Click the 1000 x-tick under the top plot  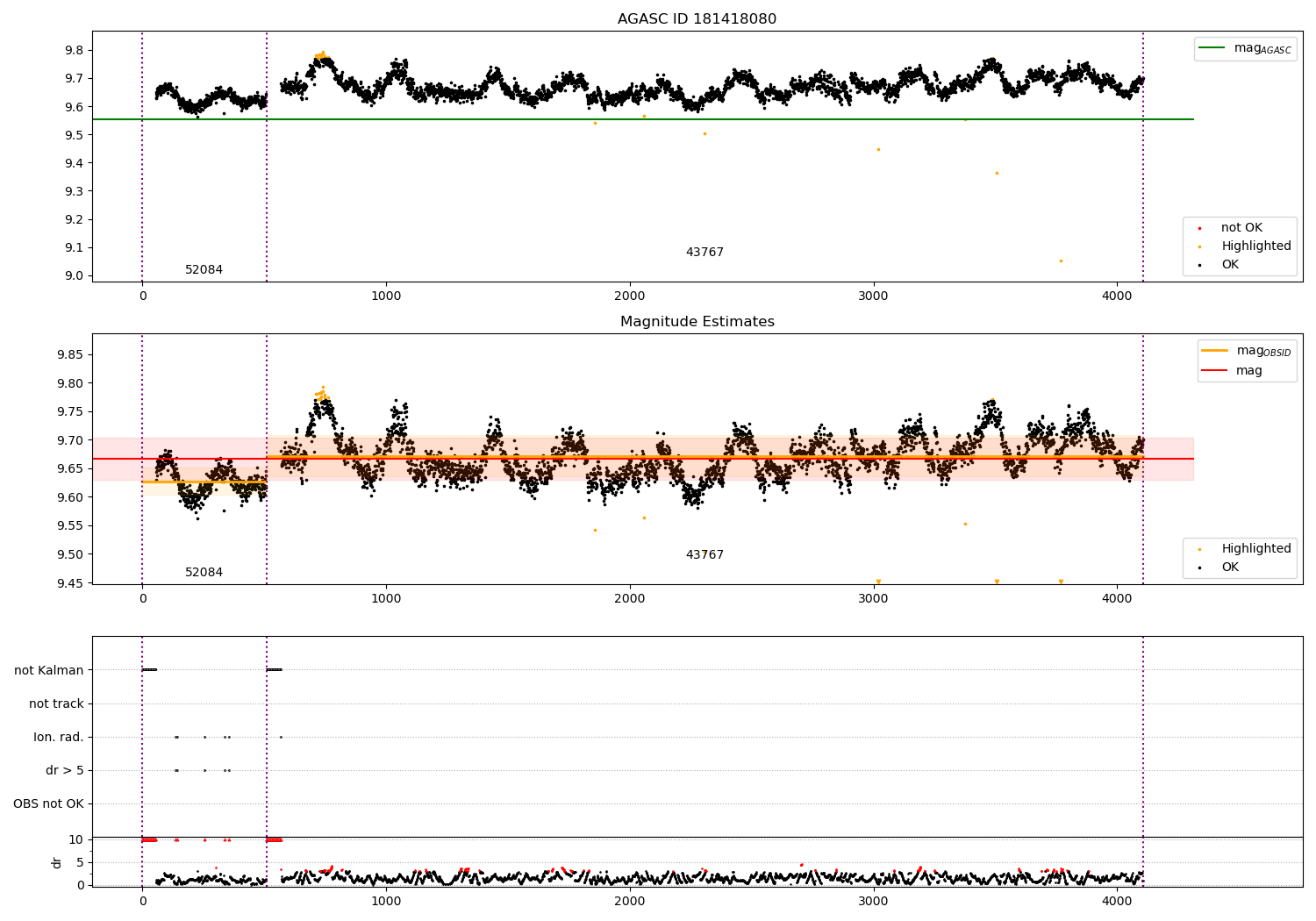[386, 296]
